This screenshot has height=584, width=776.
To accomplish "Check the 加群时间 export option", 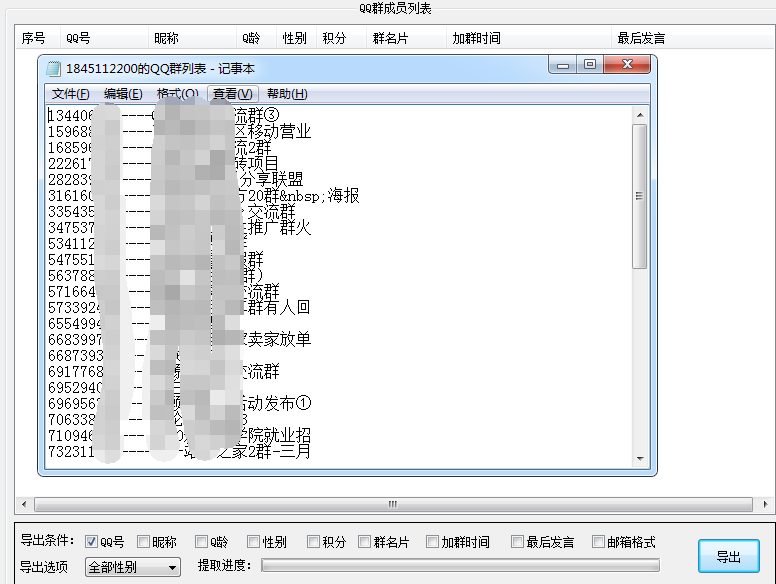I will (x=432, y=542).
